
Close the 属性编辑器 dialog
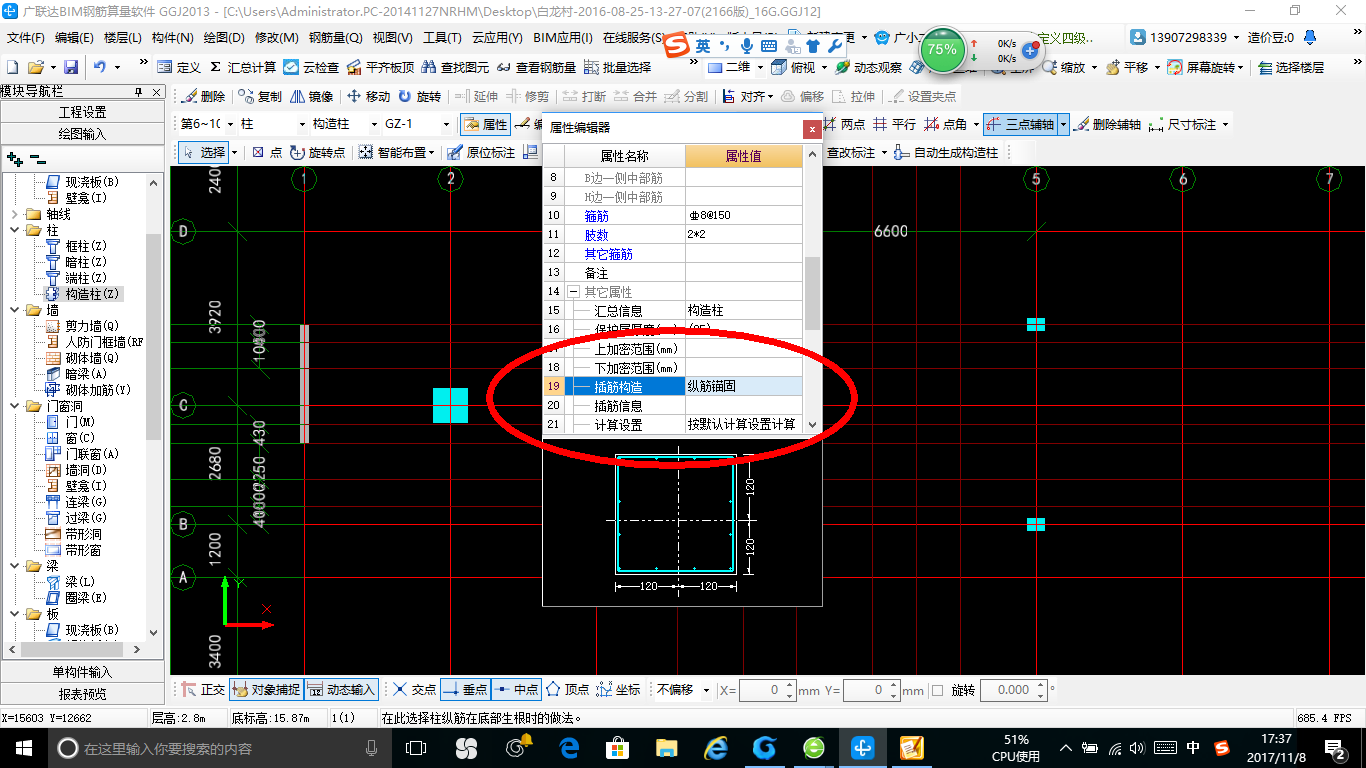[811, 129]
